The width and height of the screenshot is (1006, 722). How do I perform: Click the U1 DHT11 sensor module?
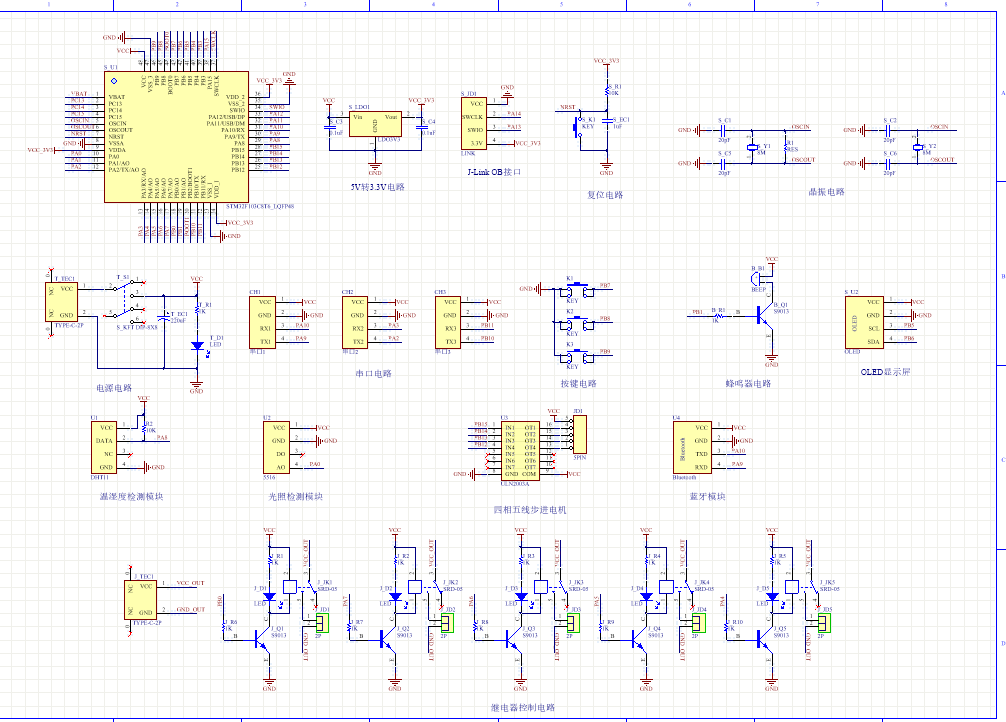[104, 446]
